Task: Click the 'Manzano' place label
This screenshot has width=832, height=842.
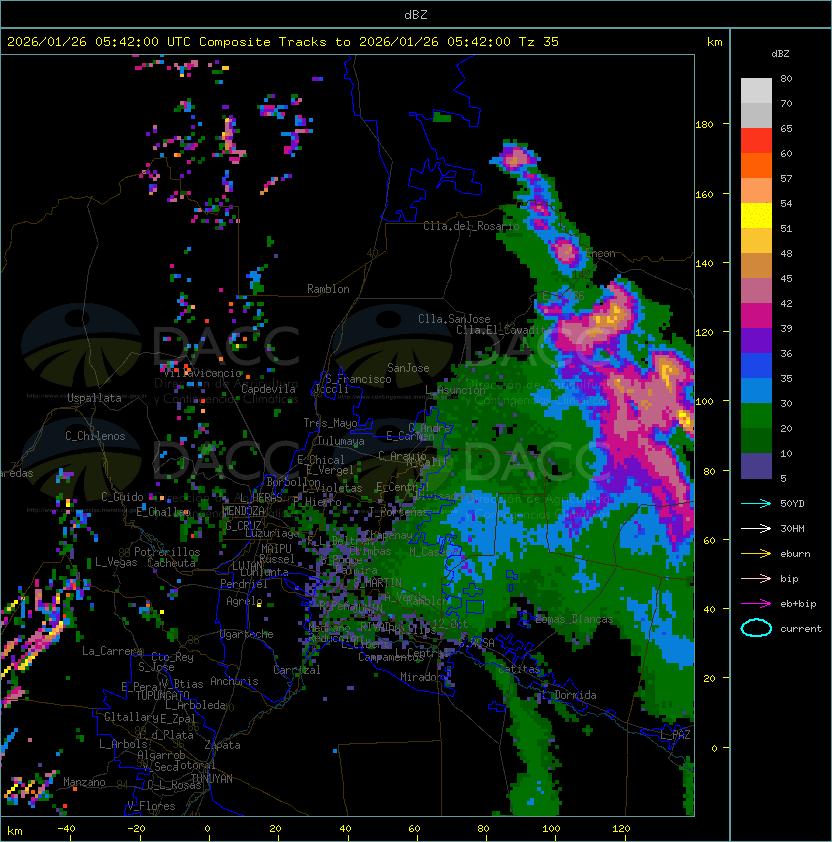Action: coord(84,782)
